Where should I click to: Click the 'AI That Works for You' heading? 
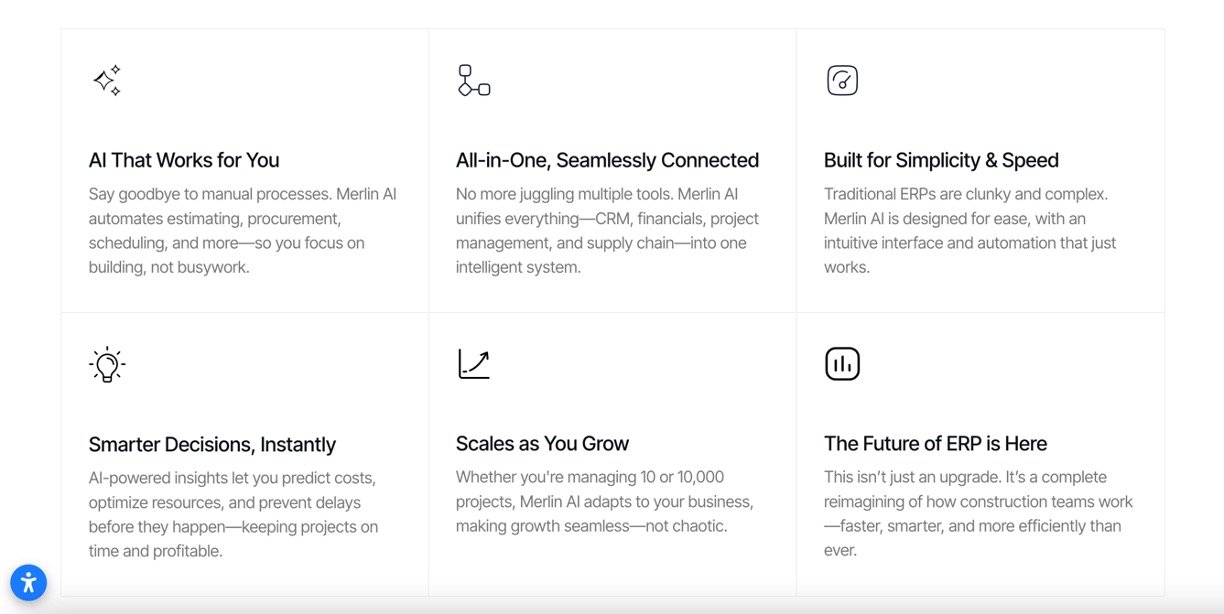(184, 160)
